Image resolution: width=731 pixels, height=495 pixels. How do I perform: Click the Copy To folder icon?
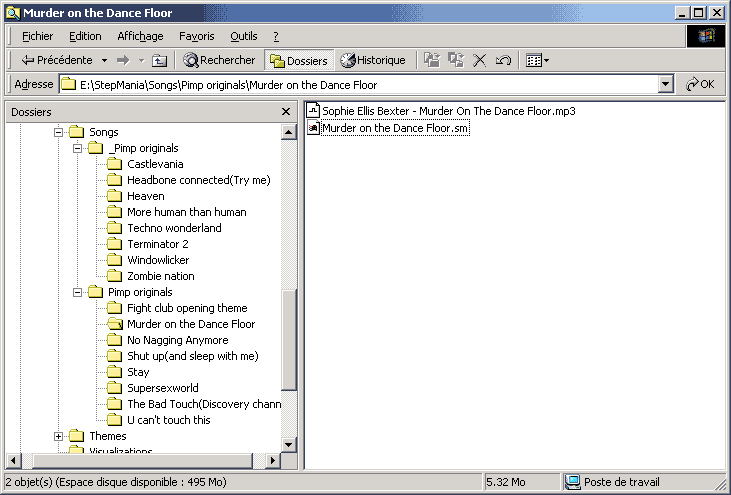455,60
